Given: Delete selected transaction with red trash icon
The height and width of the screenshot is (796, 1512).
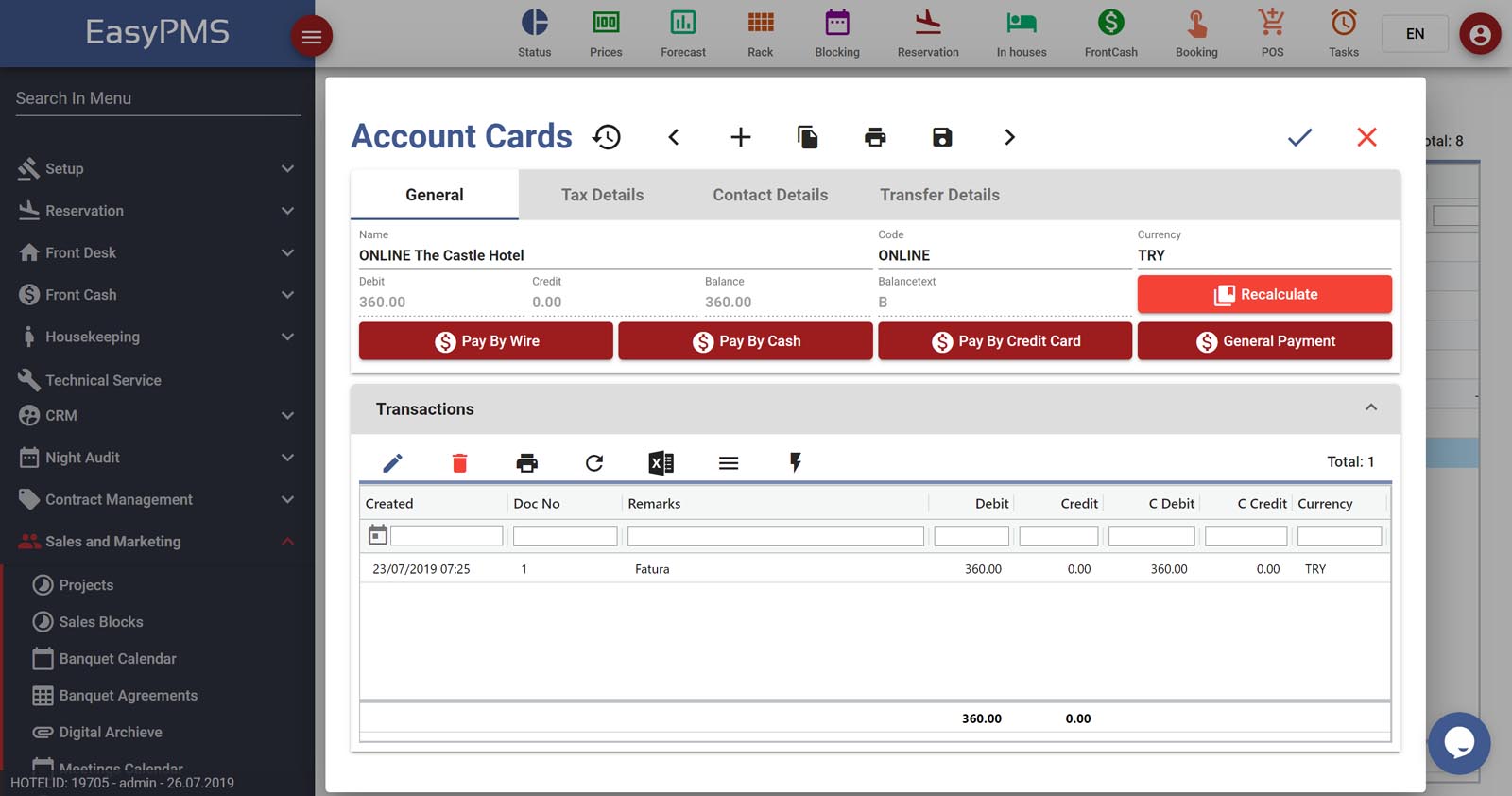Looking at the screenshot, I should pos(459,462).
